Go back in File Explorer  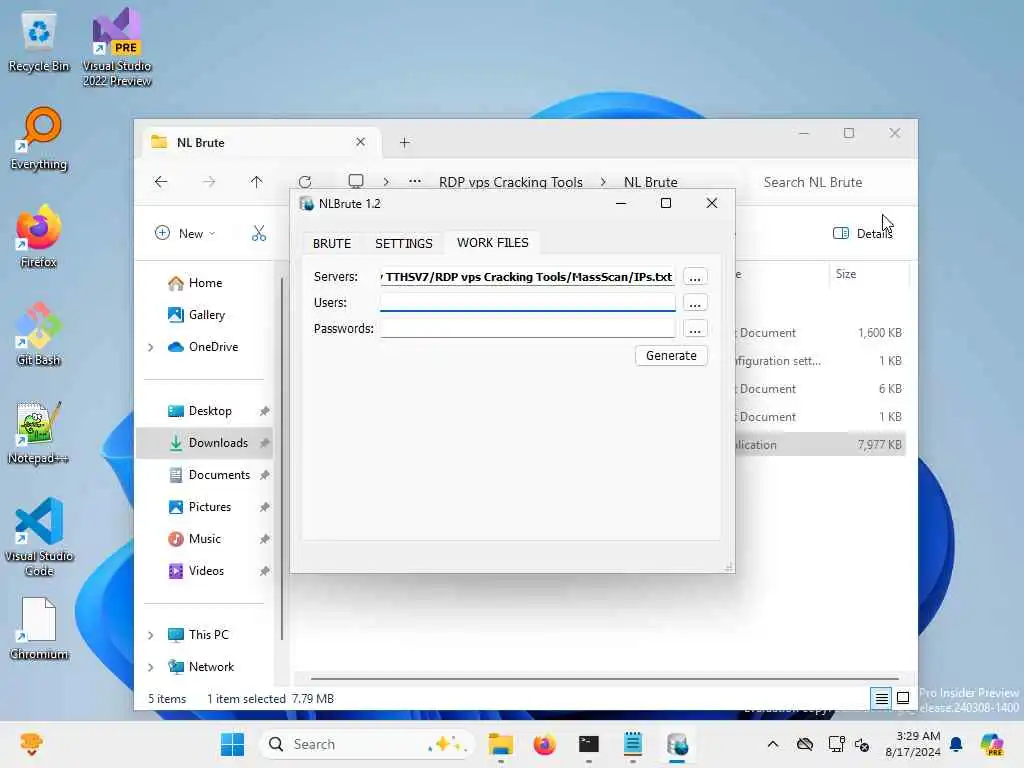pyautogui.click(x=161, y=182)
